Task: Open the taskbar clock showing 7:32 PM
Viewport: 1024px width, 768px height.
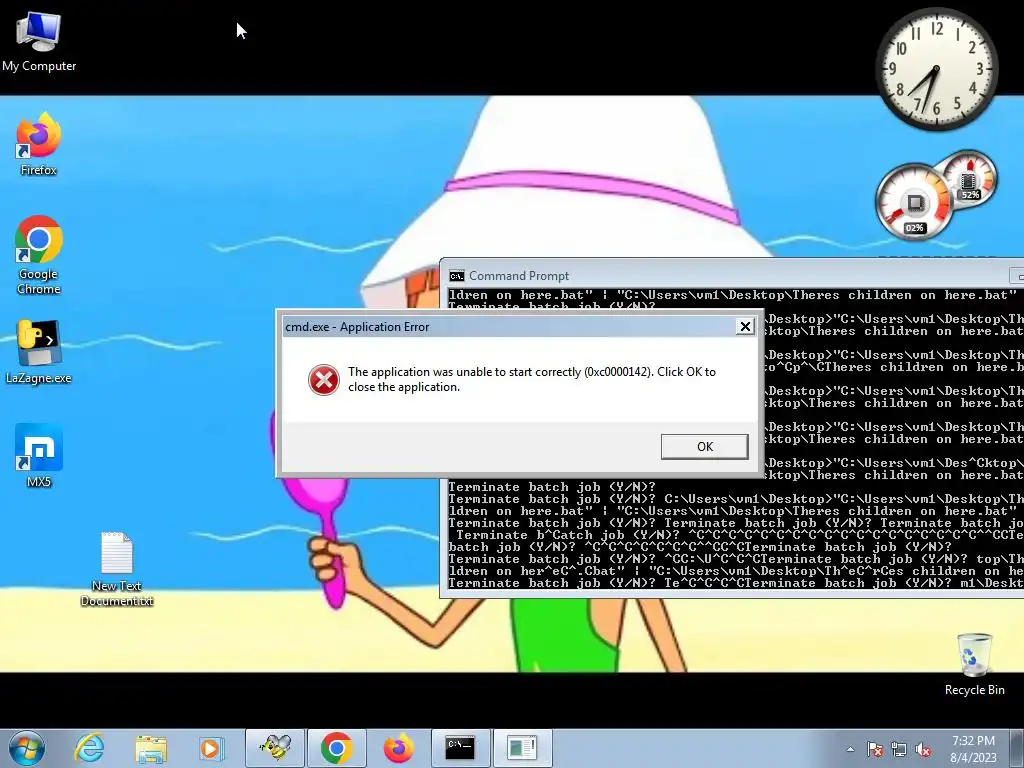Action: pyautogui.click(x=973, y=749)
